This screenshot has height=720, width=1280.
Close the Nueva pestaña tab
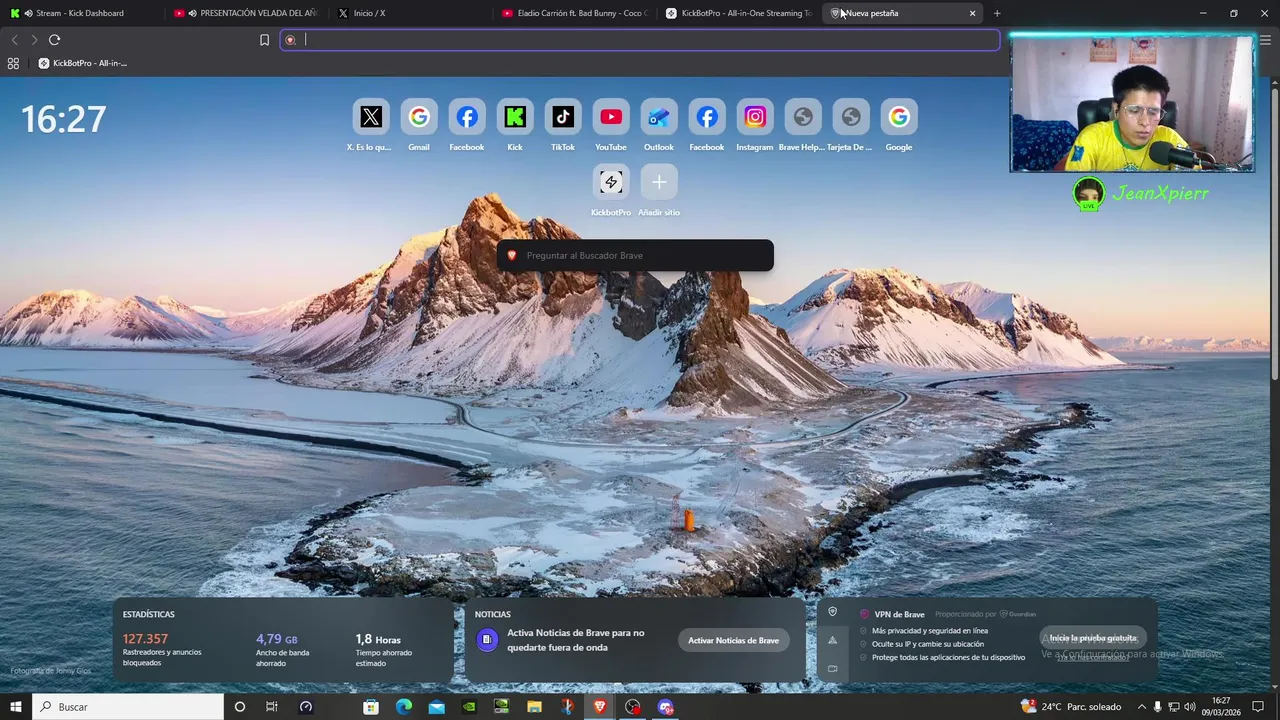point(972,13)
